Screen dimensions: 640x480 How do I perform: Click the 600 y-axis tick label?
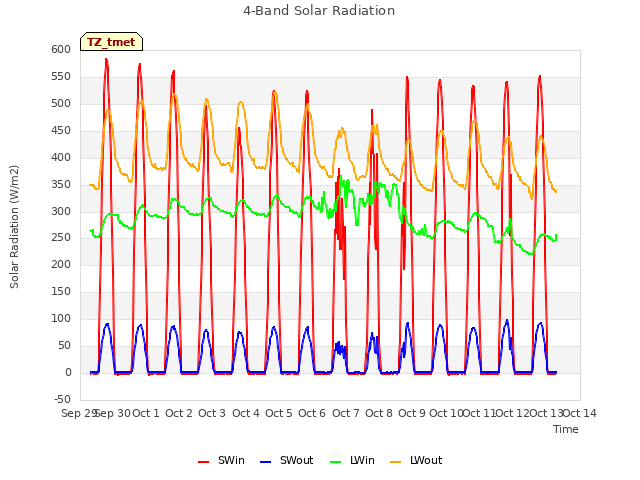(x=61, y=49)
